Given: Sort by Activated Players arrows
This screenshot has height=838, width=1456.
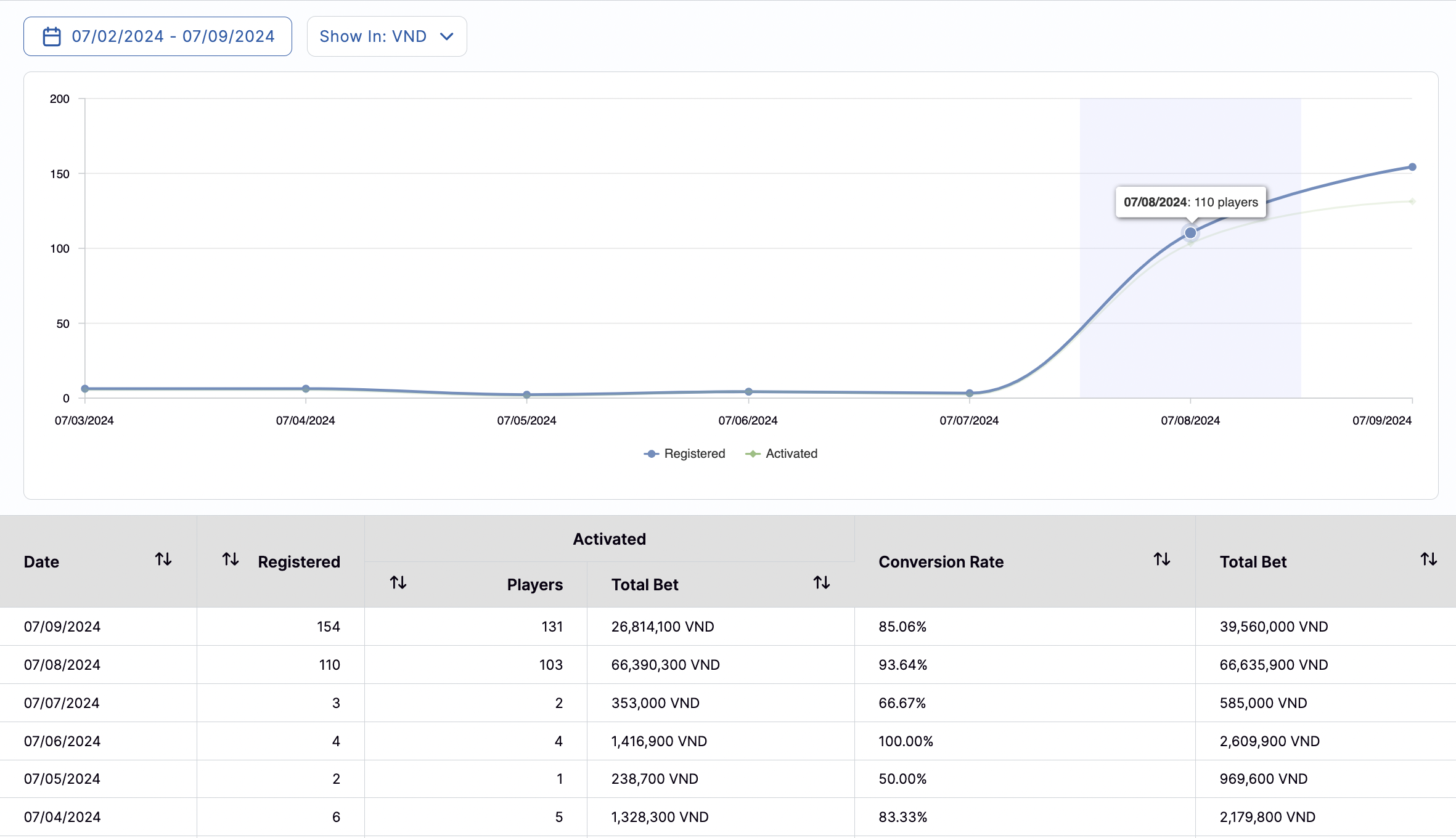Looking at the screenshot, I should (x=398, y=582).
